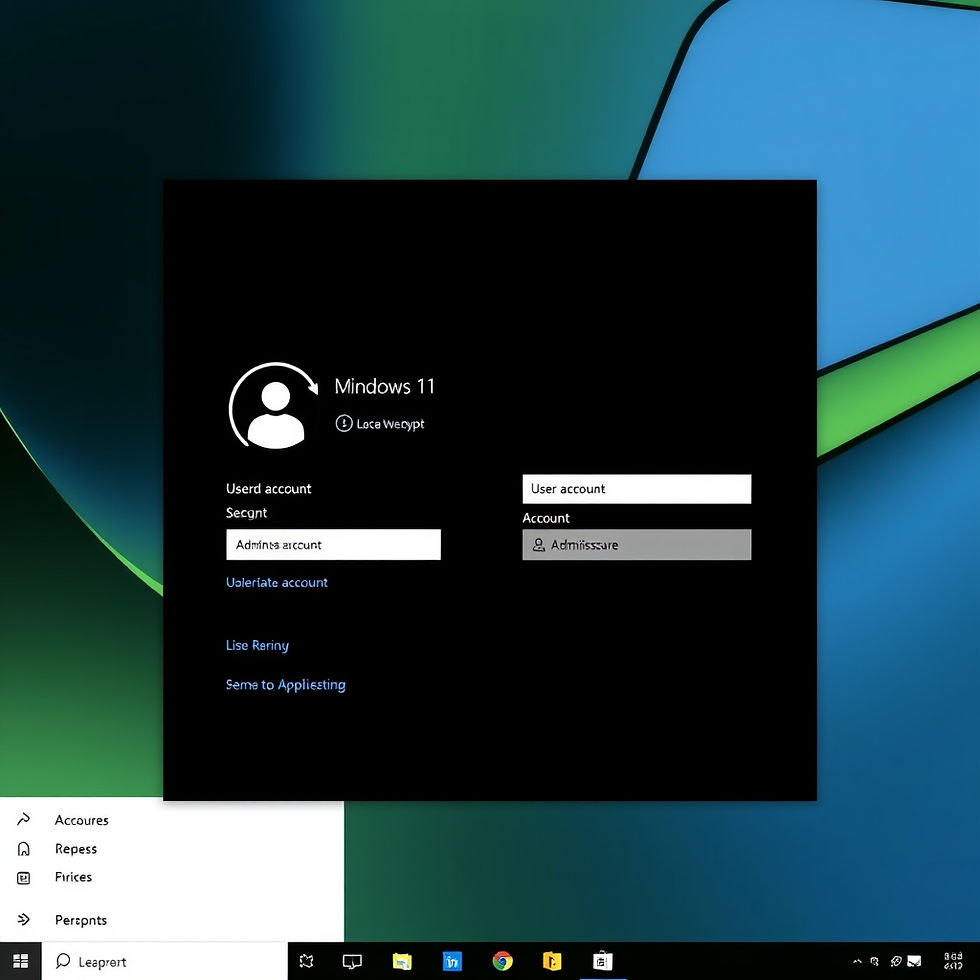The image size is (980, 980).
Task: Open Task View from the taskbar
Action: pos(352,961)
